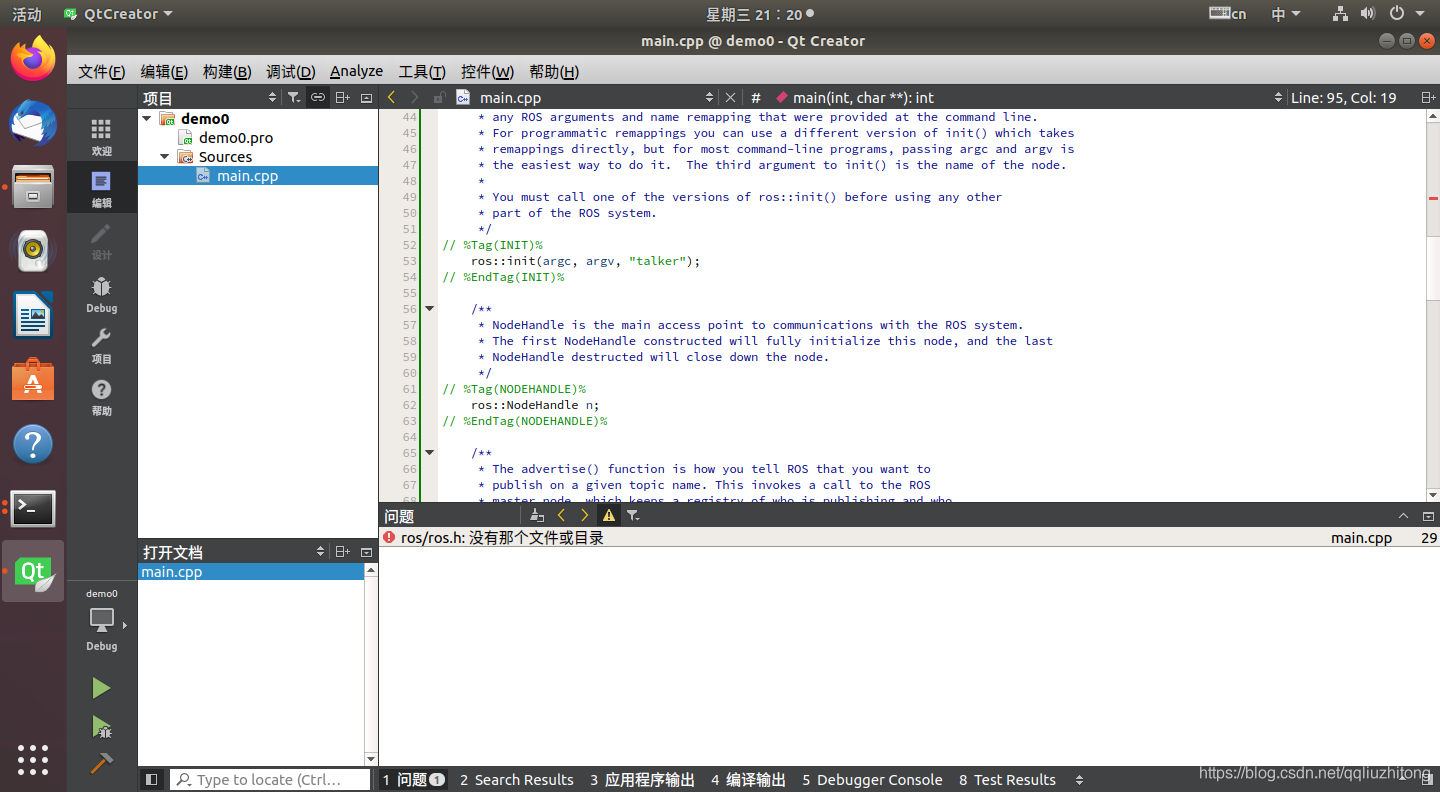Open the Analyze menu
This screenshot has height=792, width=1440.
click(357, 71)
